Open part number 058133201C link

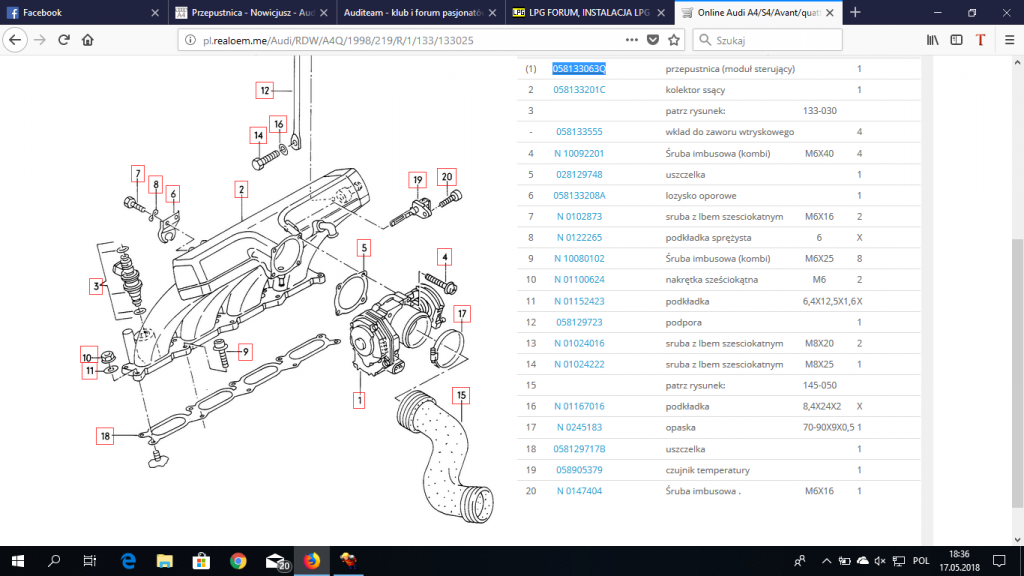579,89
